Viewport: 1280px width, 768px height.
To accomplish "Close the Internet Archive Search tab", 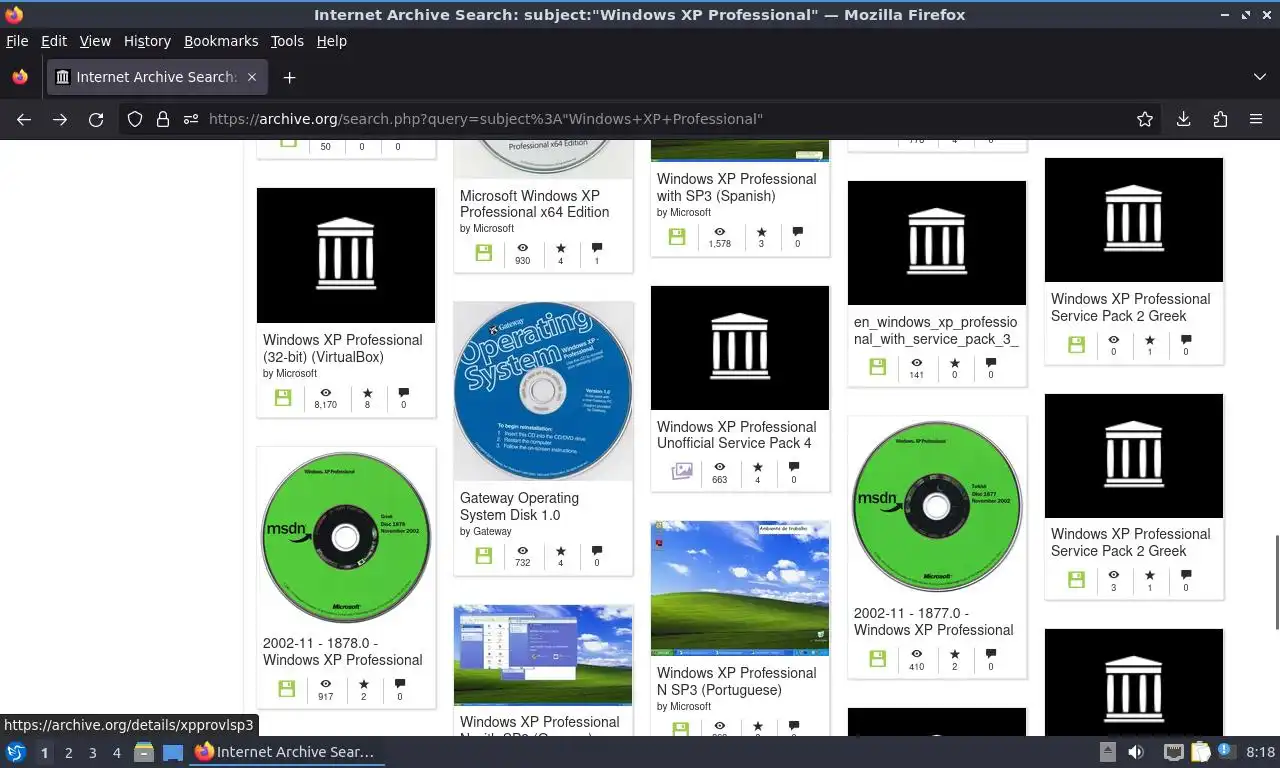I will pyautogui.click(x=252, y=77).
